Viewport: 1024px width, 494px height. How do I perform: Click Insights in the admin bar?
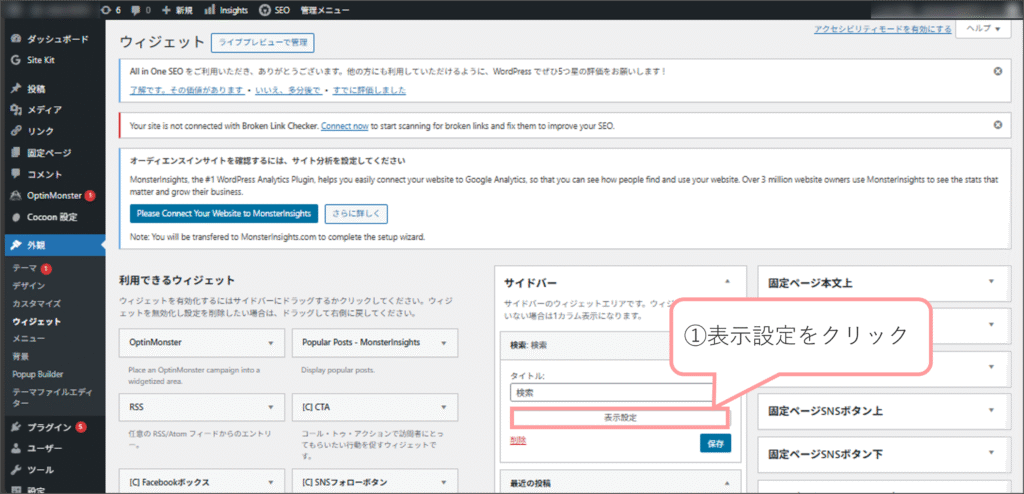(x=225, y=10)
